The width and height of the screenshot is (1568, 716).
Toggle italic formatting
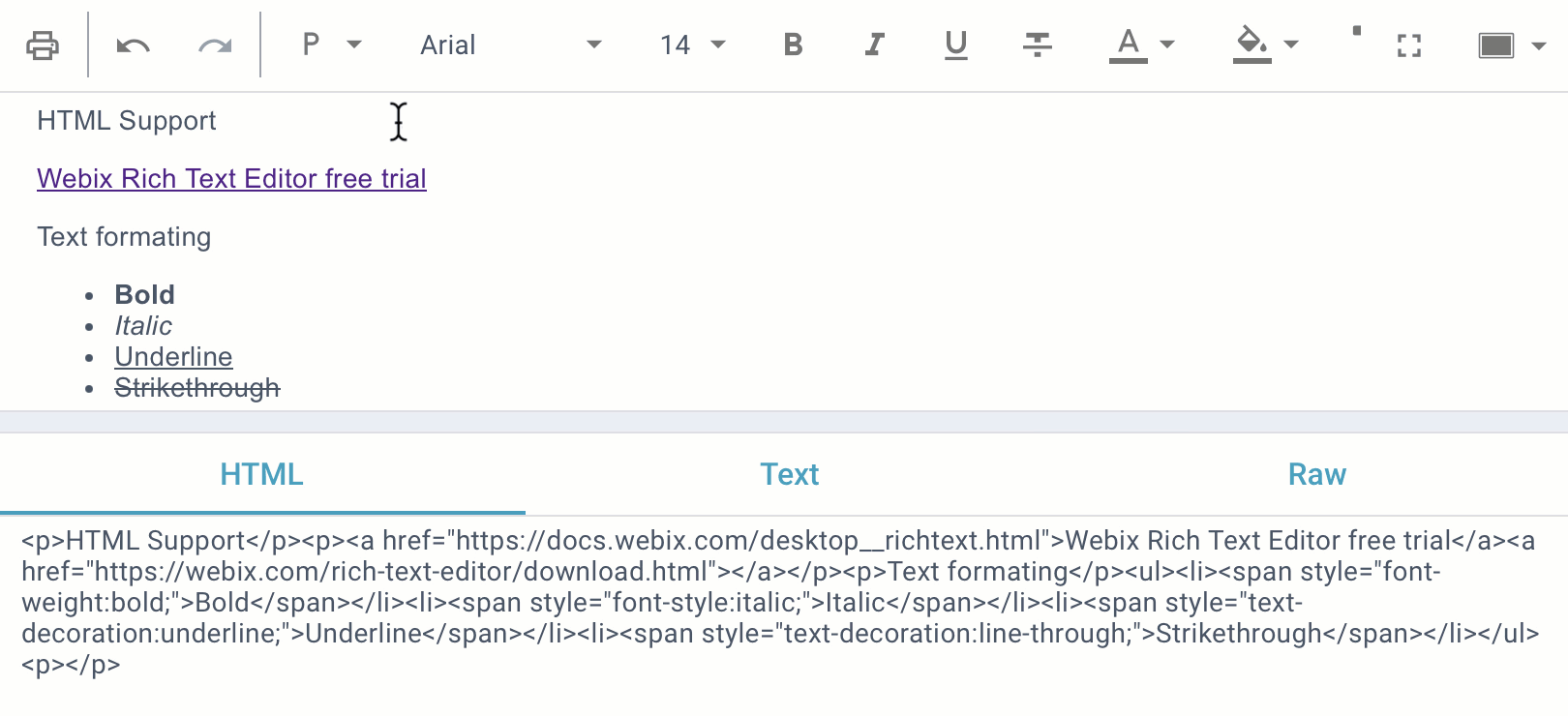coord(874,45)
